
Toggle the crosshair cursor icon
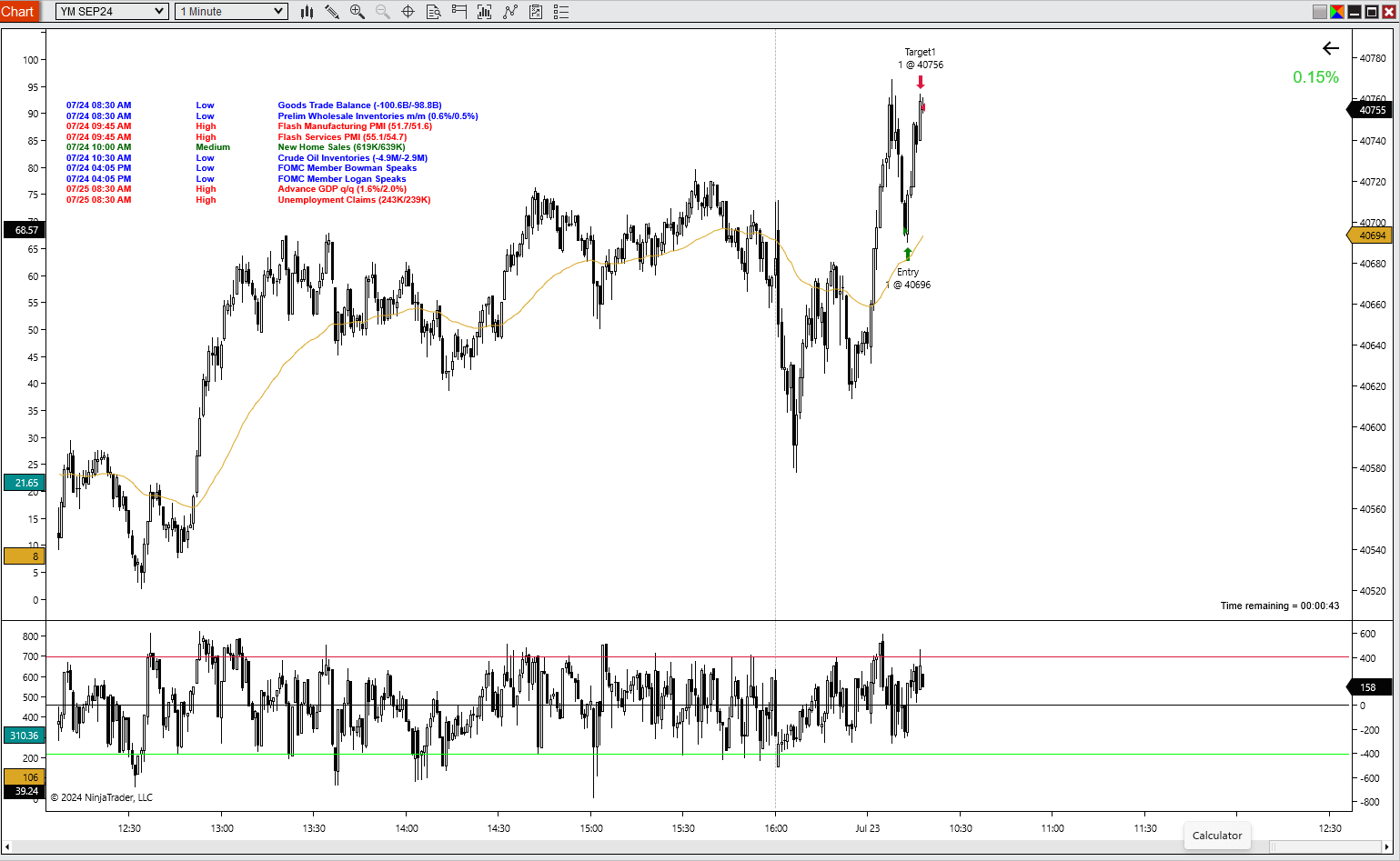408,12
